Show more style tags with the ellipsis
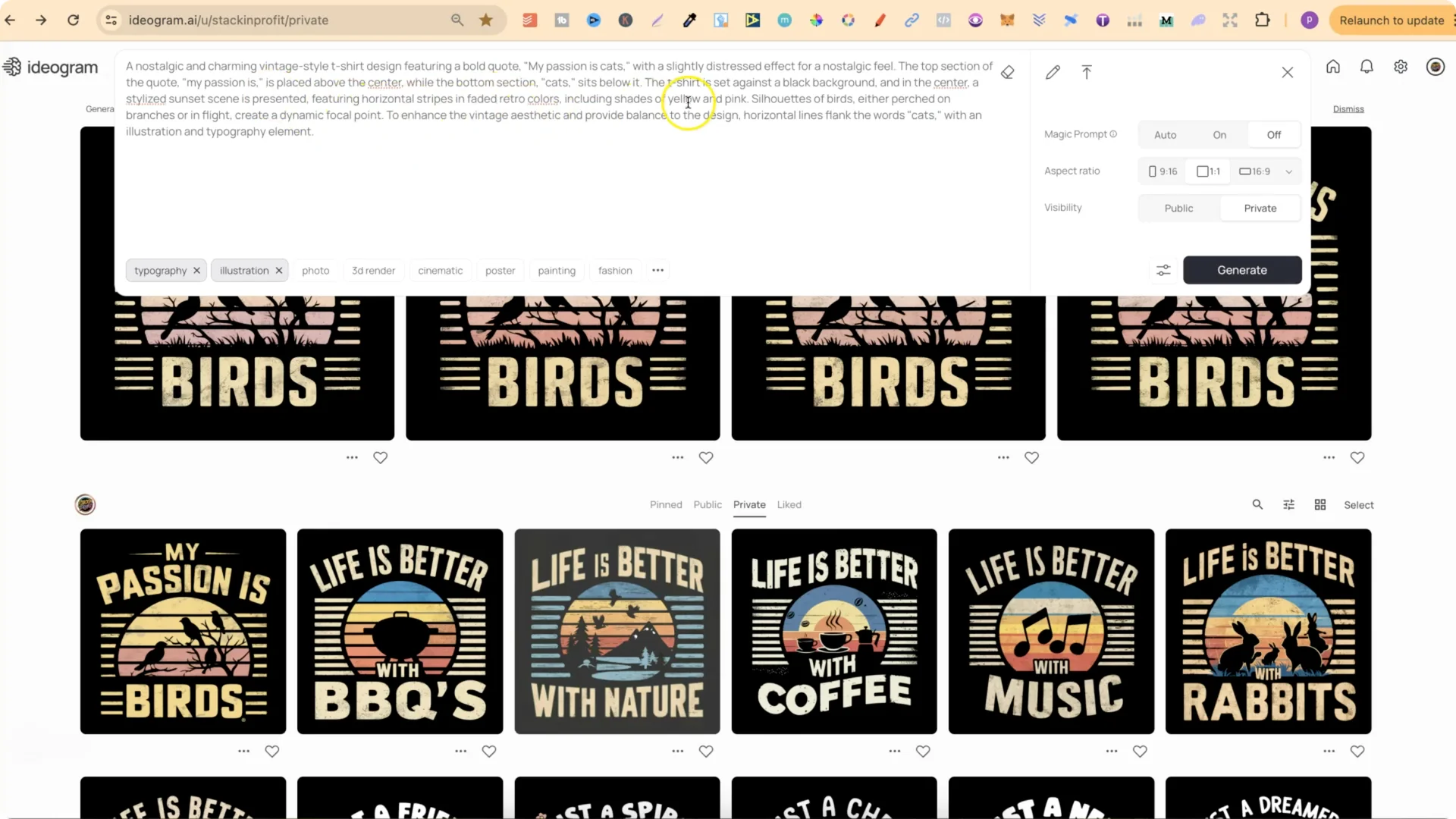The height and width of the screenshot is (819, 1456). [x=657, y=271]
